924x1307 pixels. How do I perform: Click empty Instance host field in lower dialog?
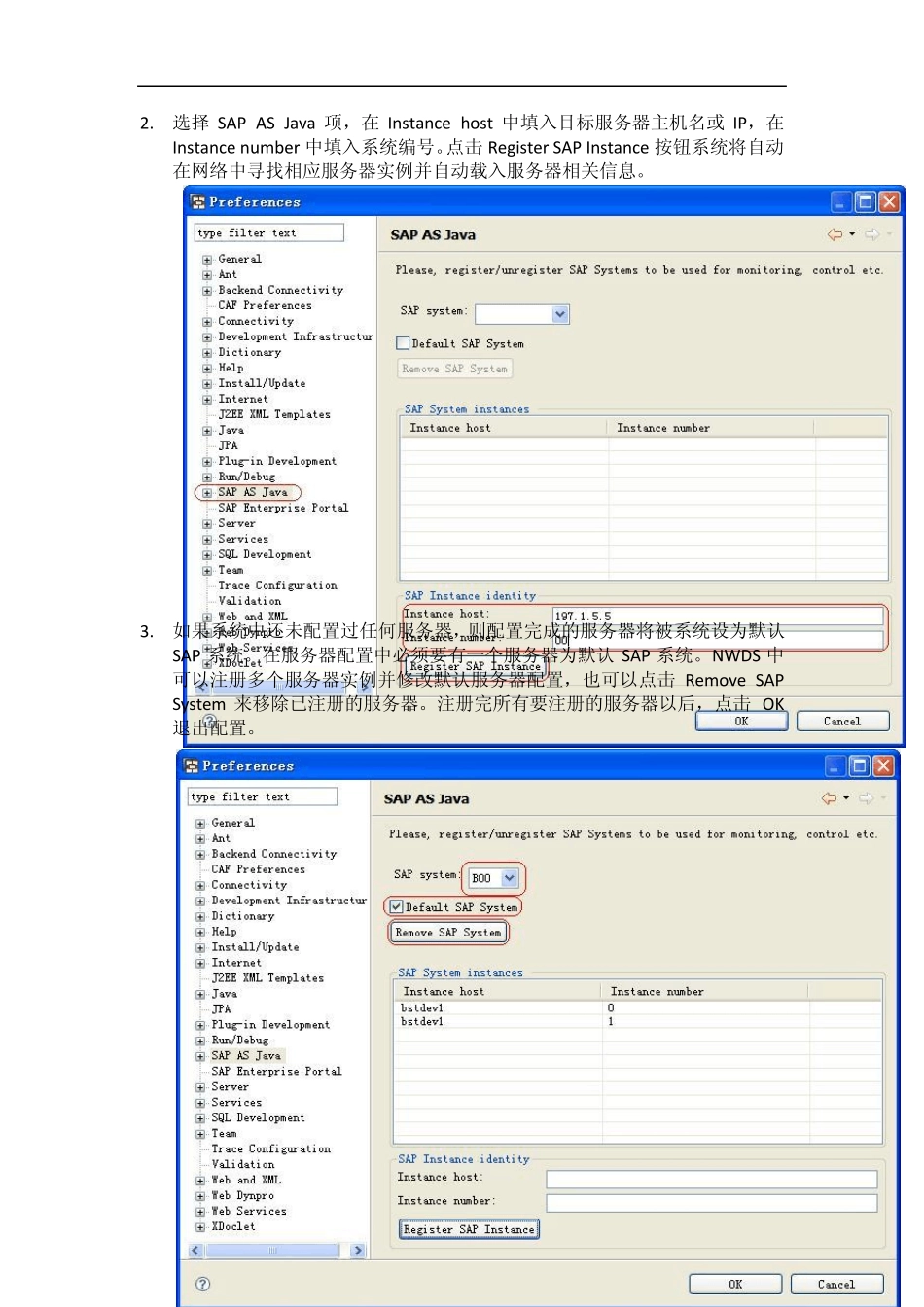coord(712,1179)
